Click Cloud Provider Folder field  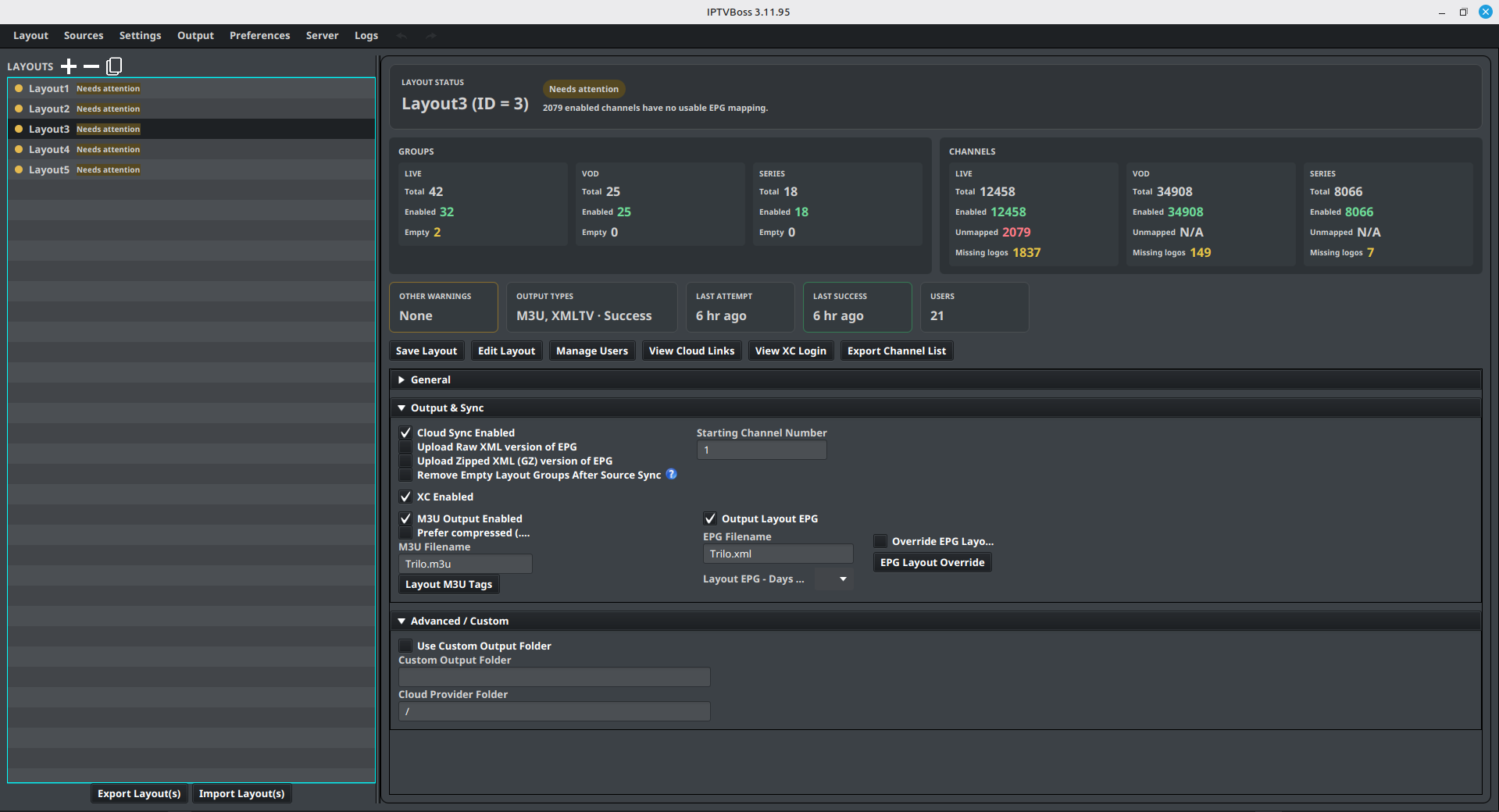tap(555, 711)
